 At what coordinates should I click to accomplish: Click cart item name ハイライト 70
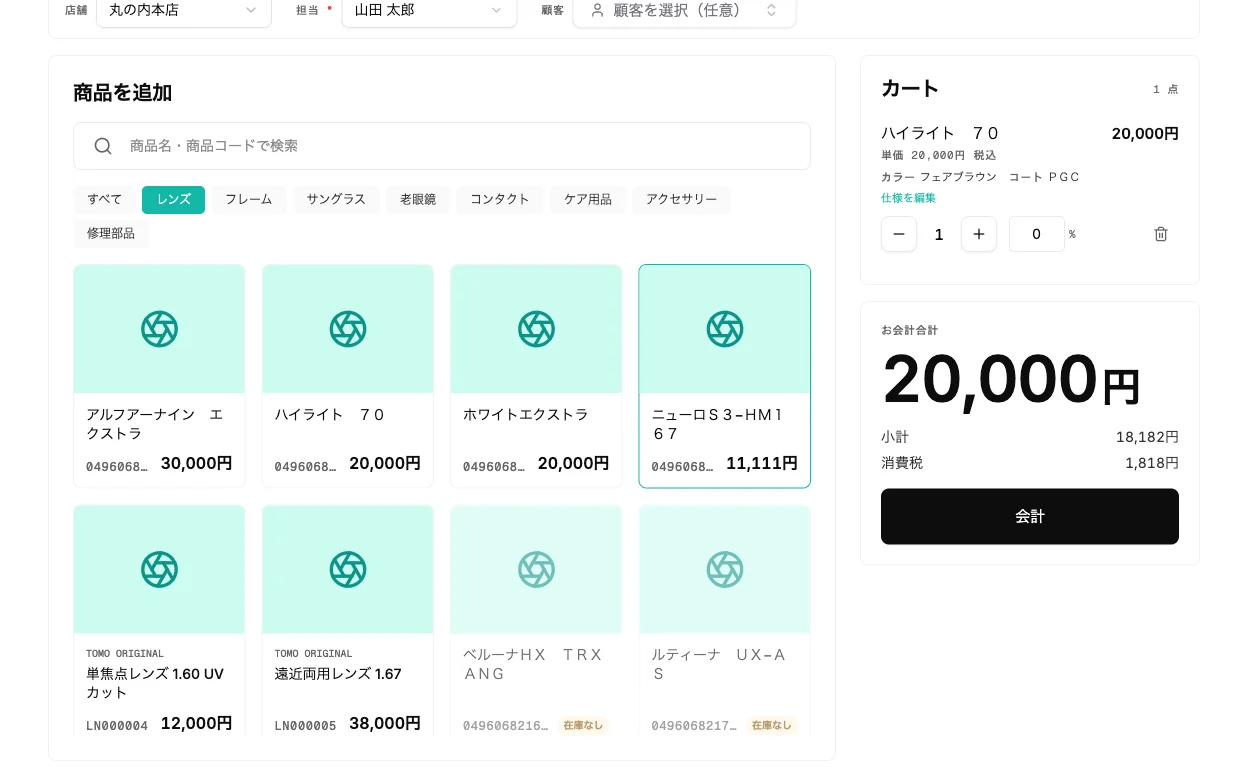point(940,133)
